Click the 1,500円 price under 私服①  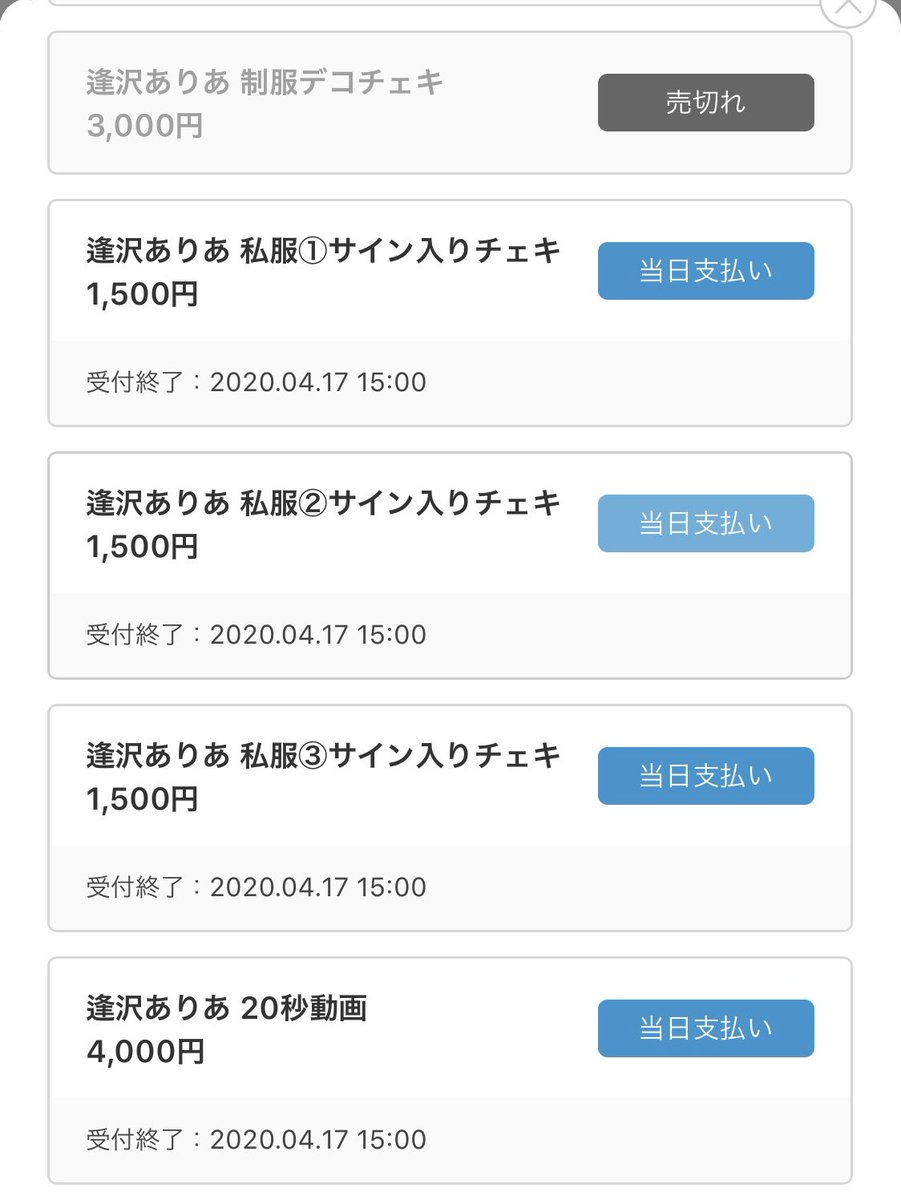coord(142,295)
